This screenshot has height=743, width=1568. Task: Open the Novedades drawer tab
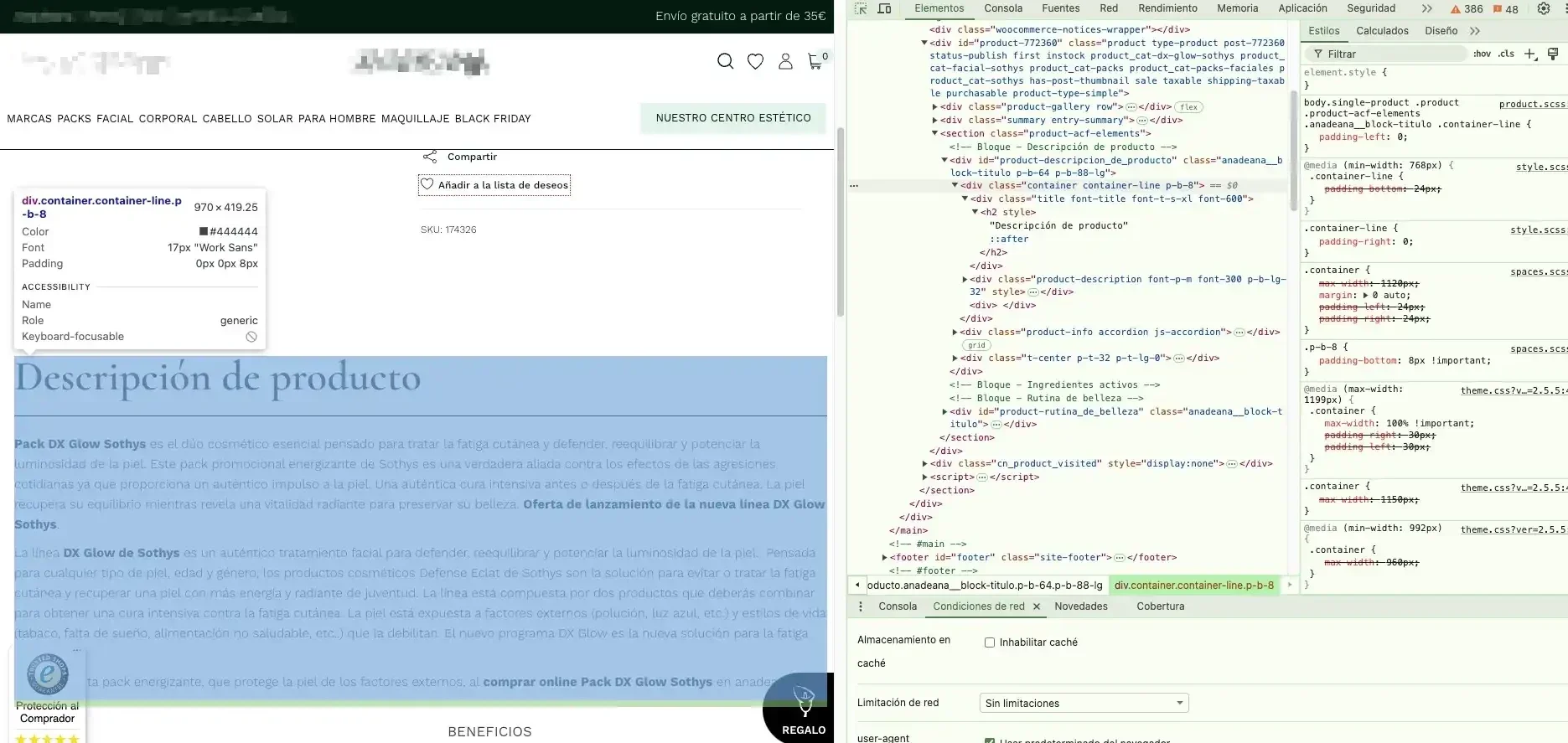(1081, 606)
